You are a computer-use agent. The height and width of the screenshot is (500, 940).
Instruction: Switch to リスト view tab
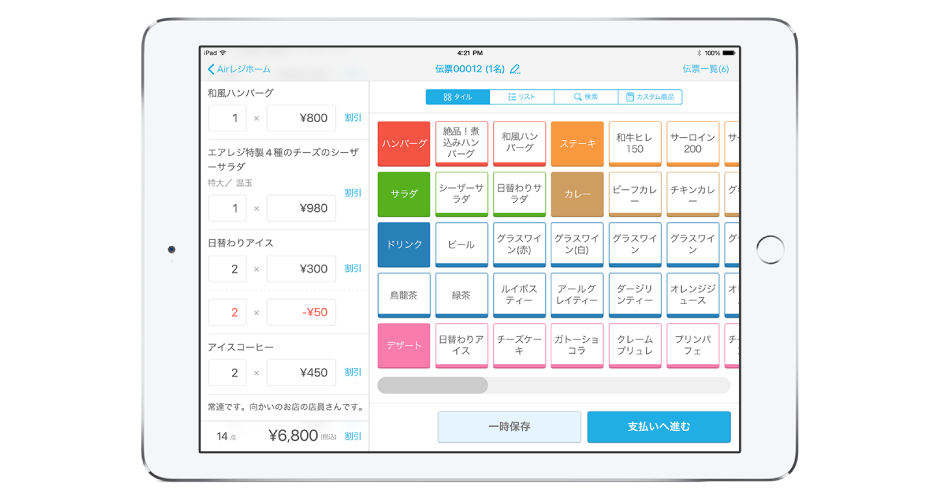522,97
